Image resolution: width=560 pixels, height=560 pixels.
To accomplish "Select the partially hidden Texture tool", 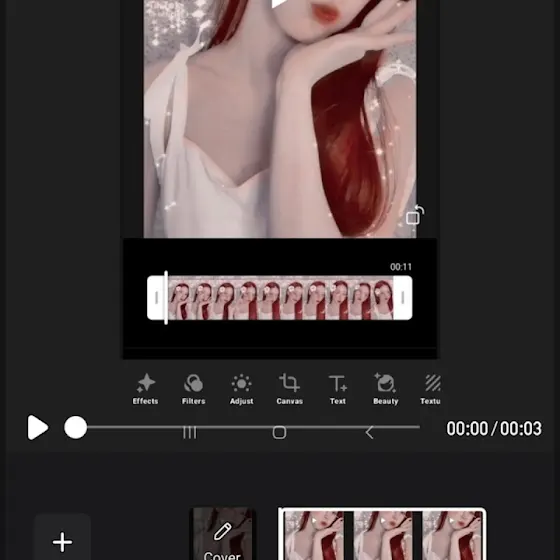I will [x=431, y=389].
